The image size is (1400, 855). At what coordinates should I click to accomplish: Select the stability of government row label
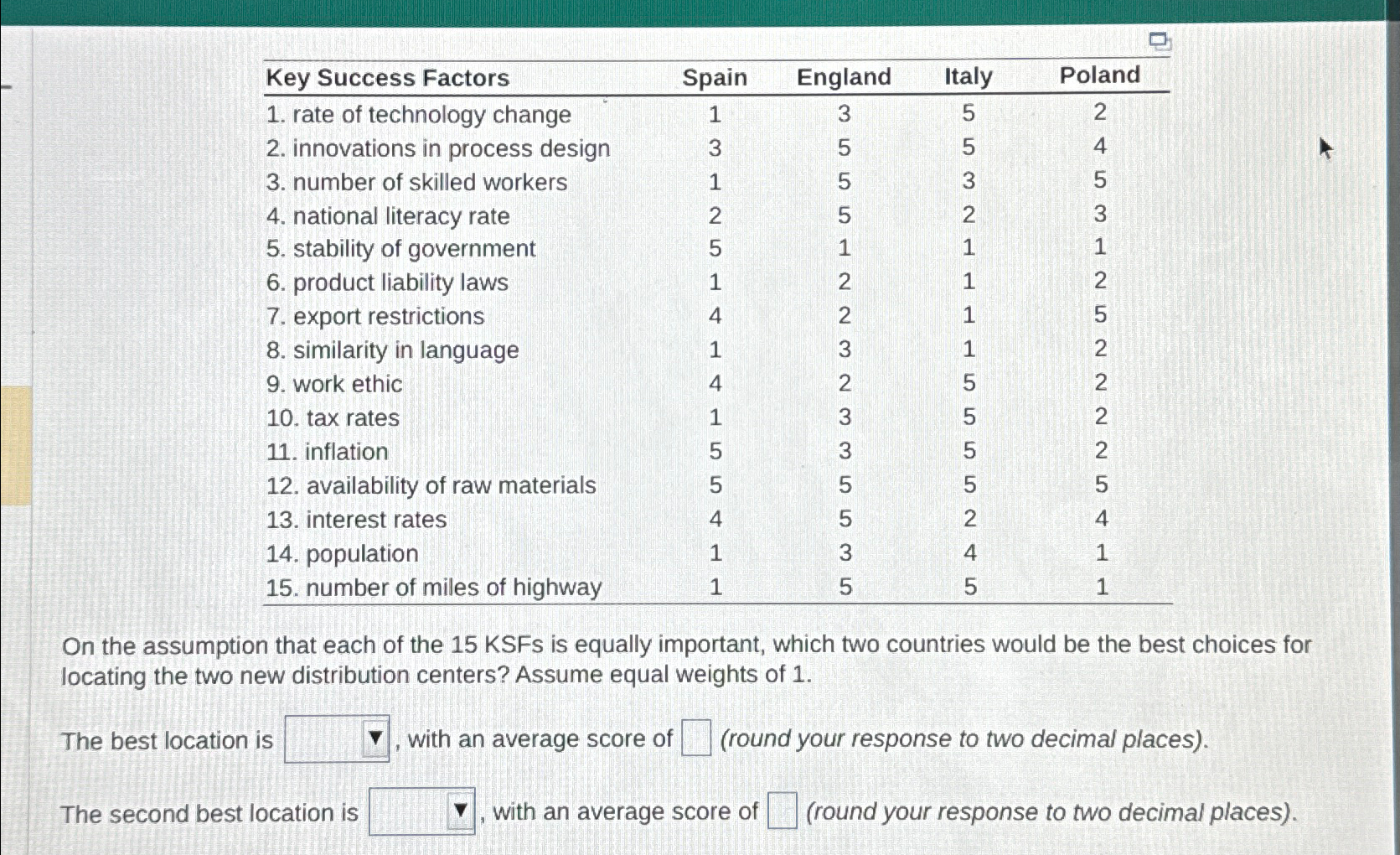click(400, 248)
